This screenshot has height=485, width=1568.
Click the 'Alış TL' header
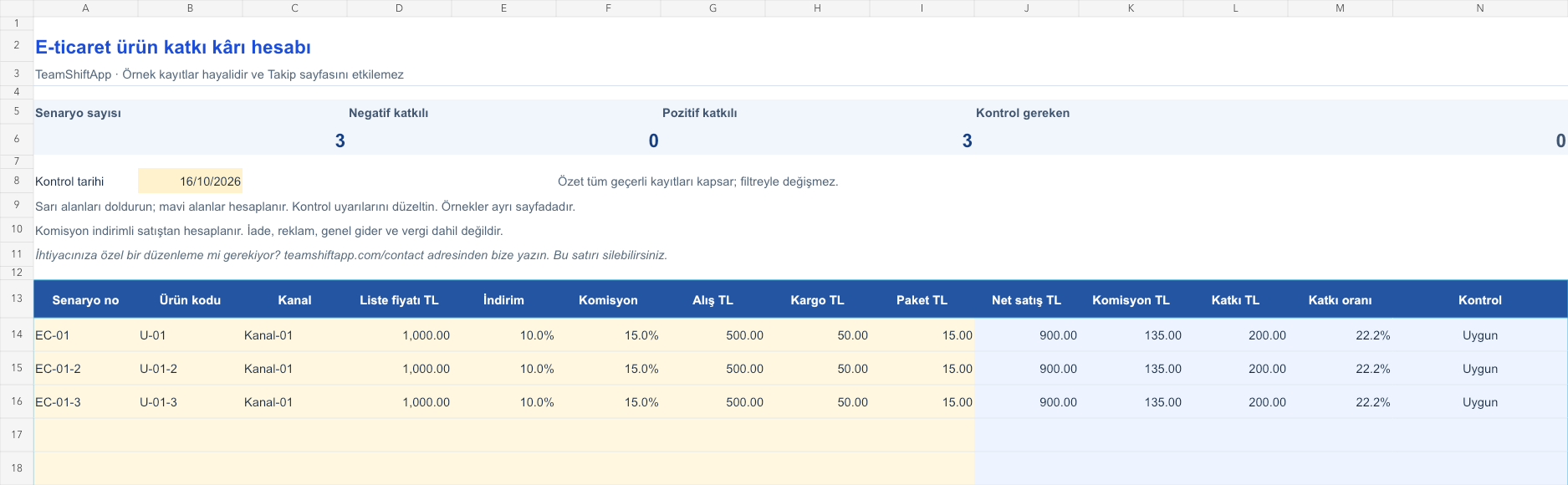[x=712, y=300]
